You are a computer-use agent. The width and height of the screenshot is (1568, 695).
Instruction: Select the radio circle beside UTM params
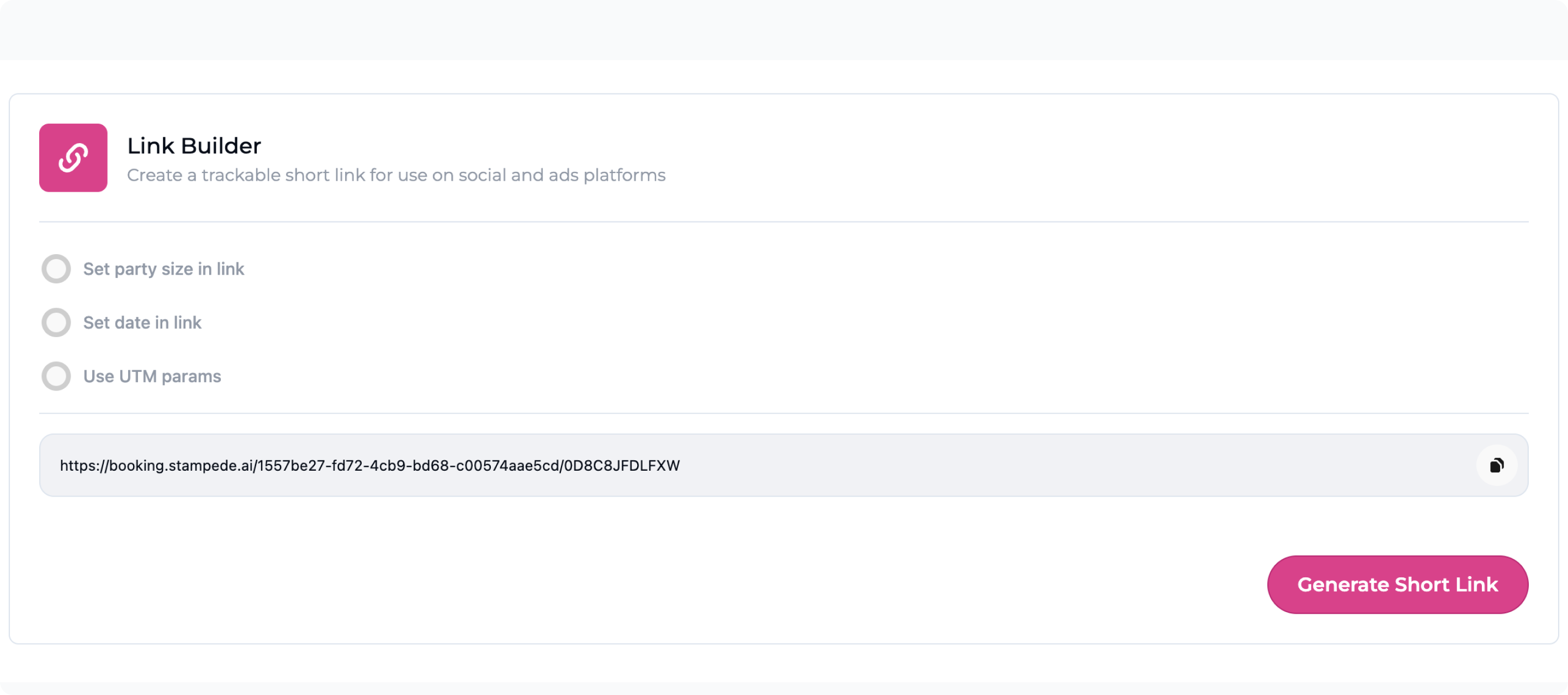coord(56,376)
